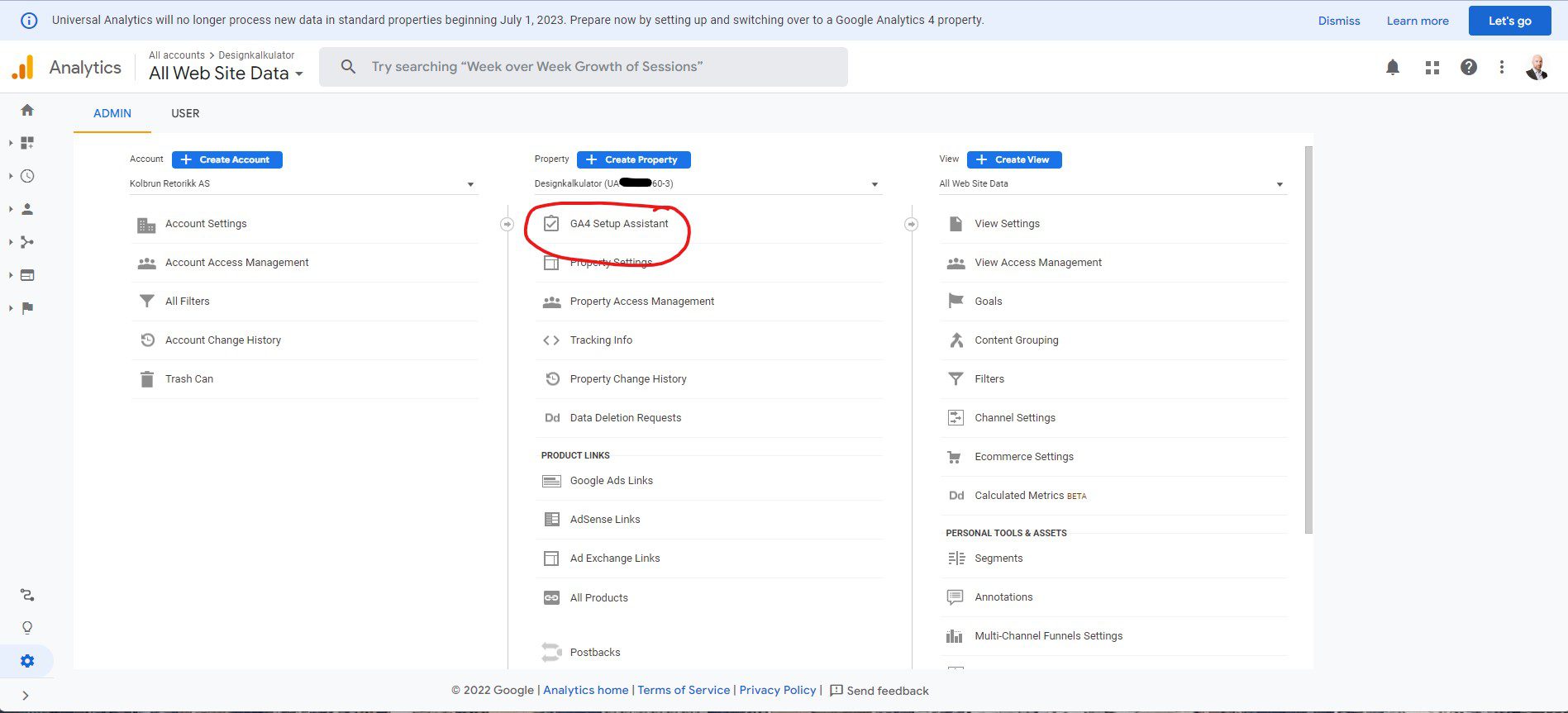Image resolution: width=1568 pixels, height=713 pixels.
Task: Switch to the ADMIN tab
Action: pyautogui.click(x=112, y=113)
